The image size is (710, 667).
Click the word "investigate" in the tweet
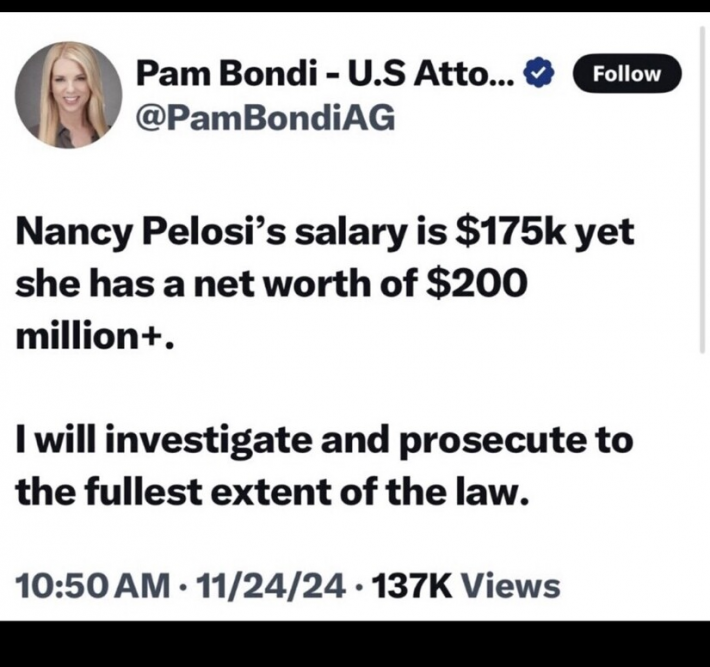pyautogui.click(x=206, y=441)
